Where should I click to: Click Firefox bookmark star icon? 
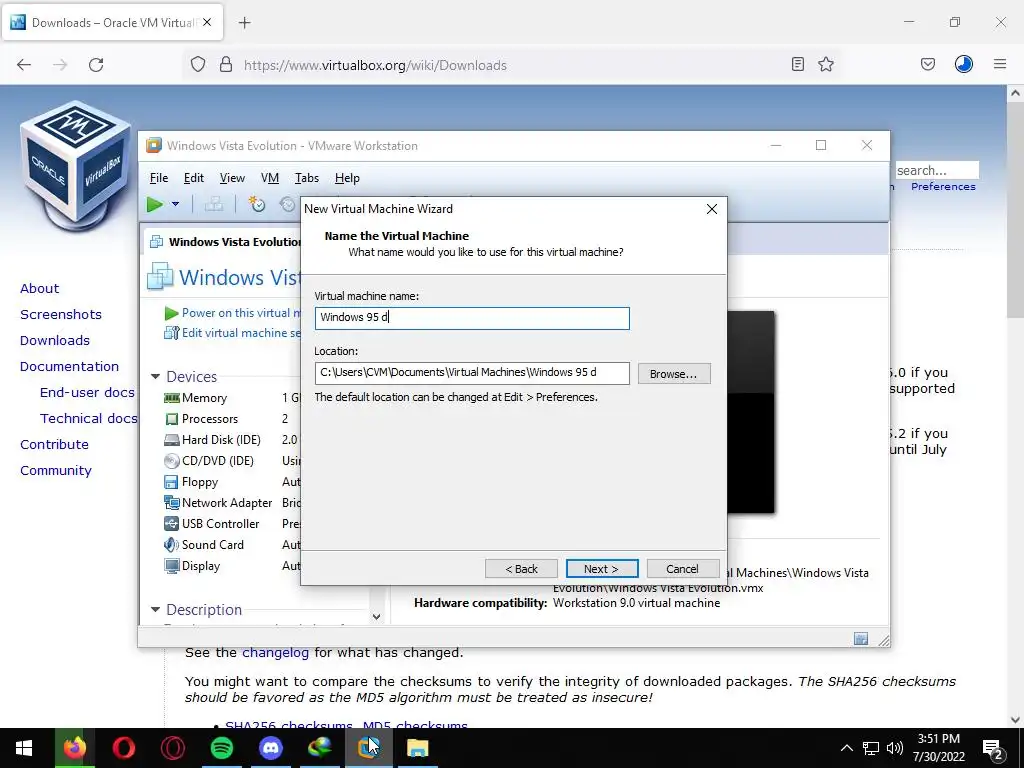click(826, 64)
